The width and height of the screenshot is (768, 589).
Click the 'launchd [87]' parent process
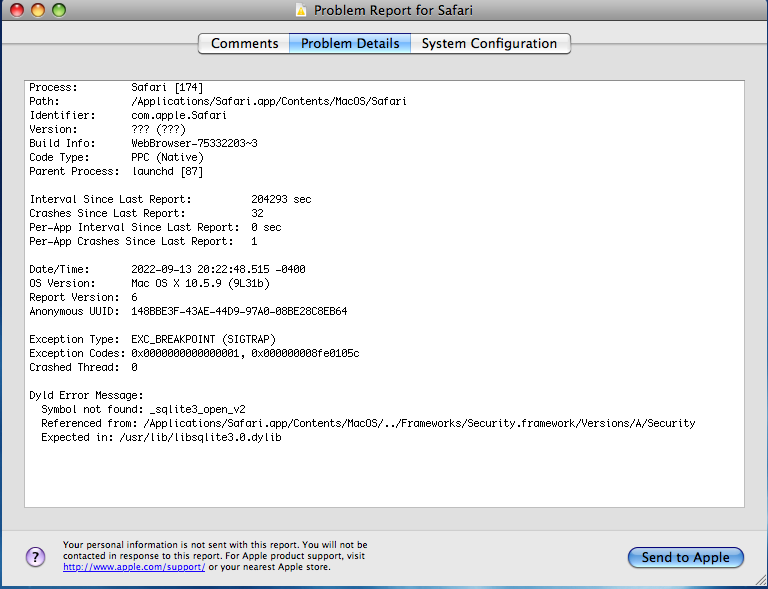(167, 171)
